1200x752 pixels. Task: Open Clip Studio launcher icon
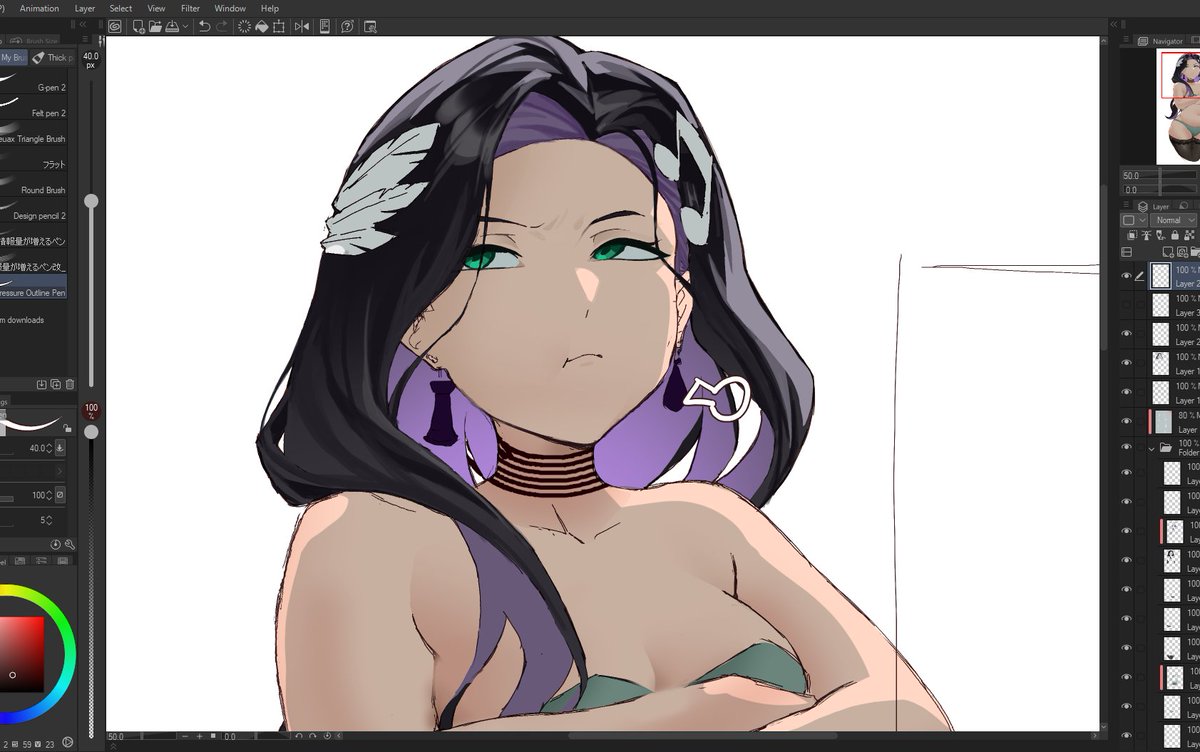114,27
